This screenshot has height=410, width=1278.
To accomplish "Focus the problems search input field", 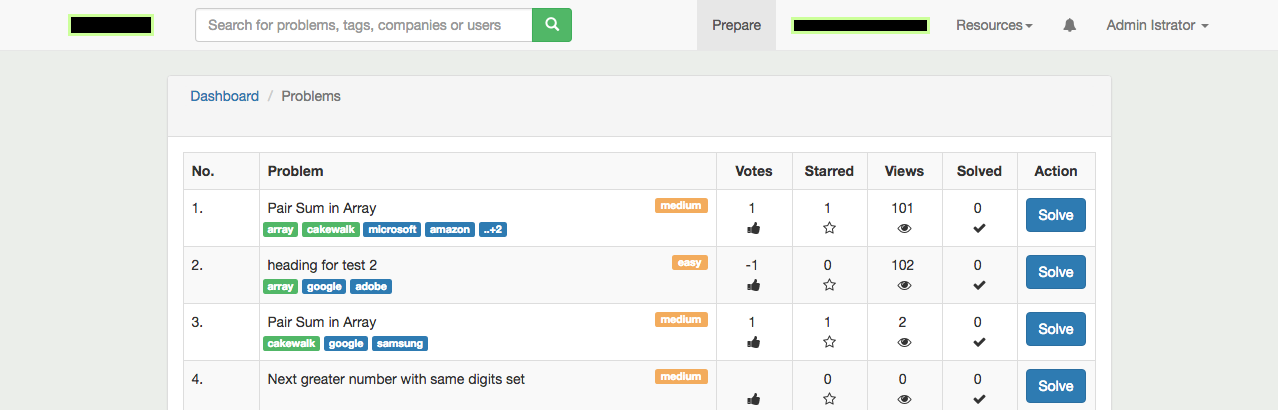I will 364,25.
